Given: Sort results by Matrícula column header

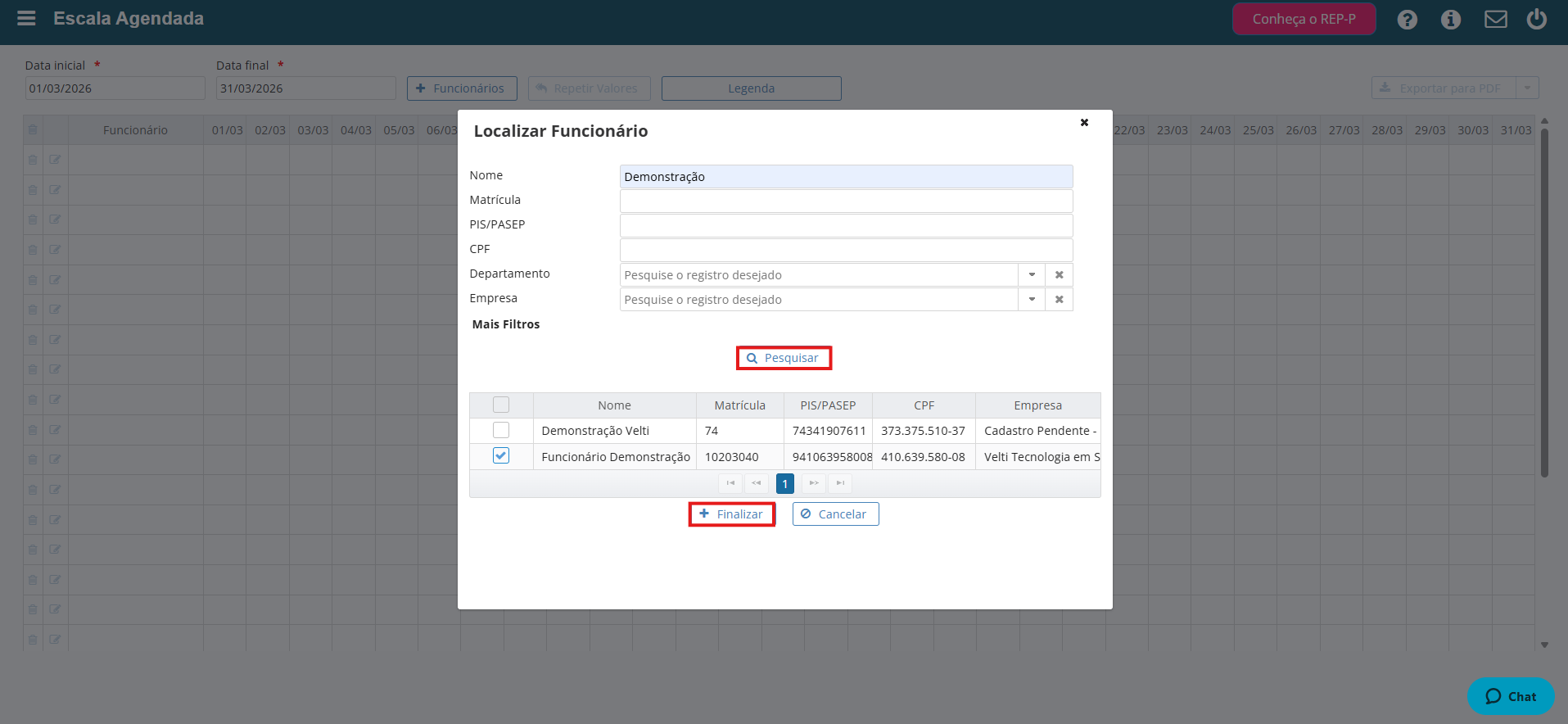Looking at the screenshot, I should (x=739, y=405).
